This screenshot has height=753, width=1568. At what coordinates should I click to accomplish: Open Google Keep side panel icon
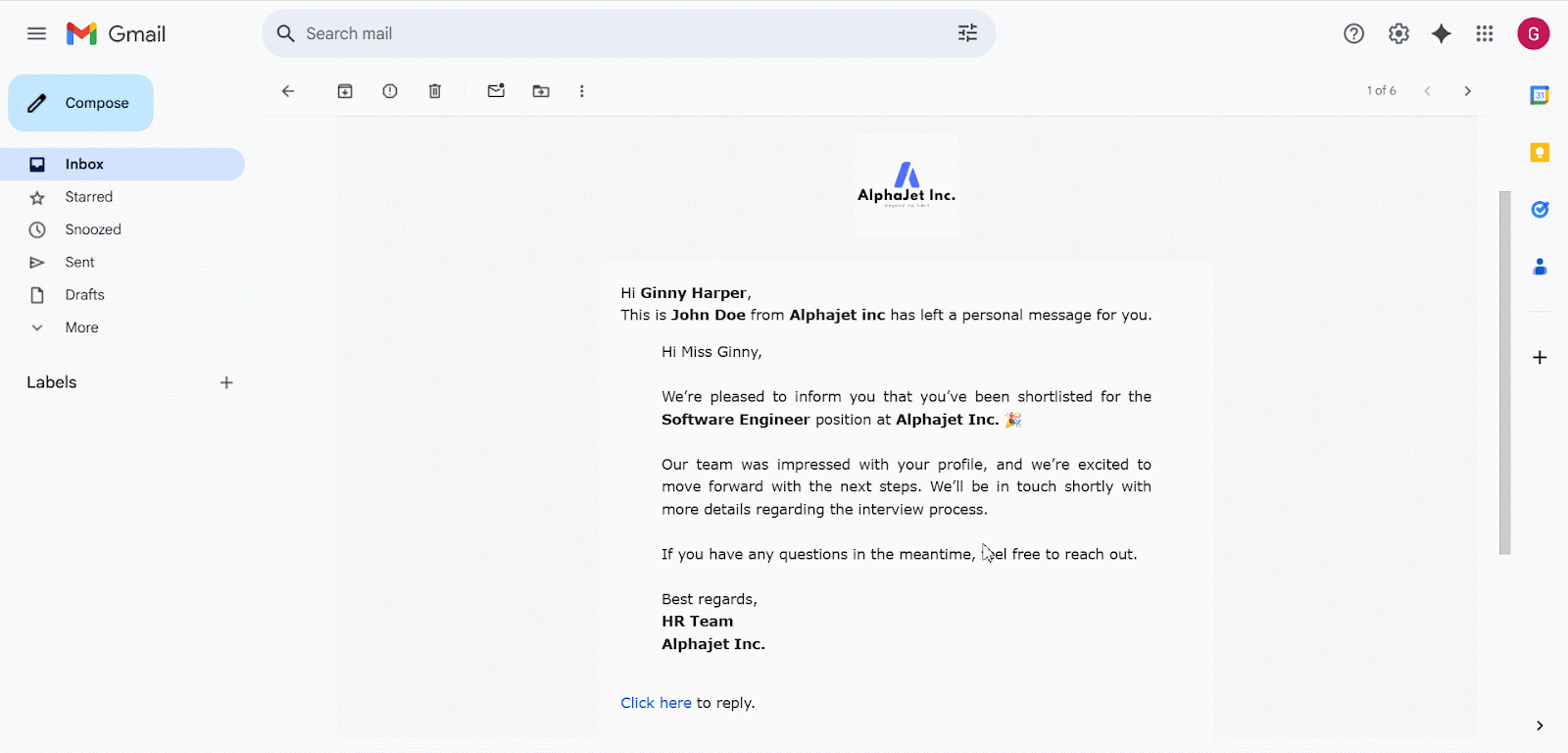(x=1540, y=152)
